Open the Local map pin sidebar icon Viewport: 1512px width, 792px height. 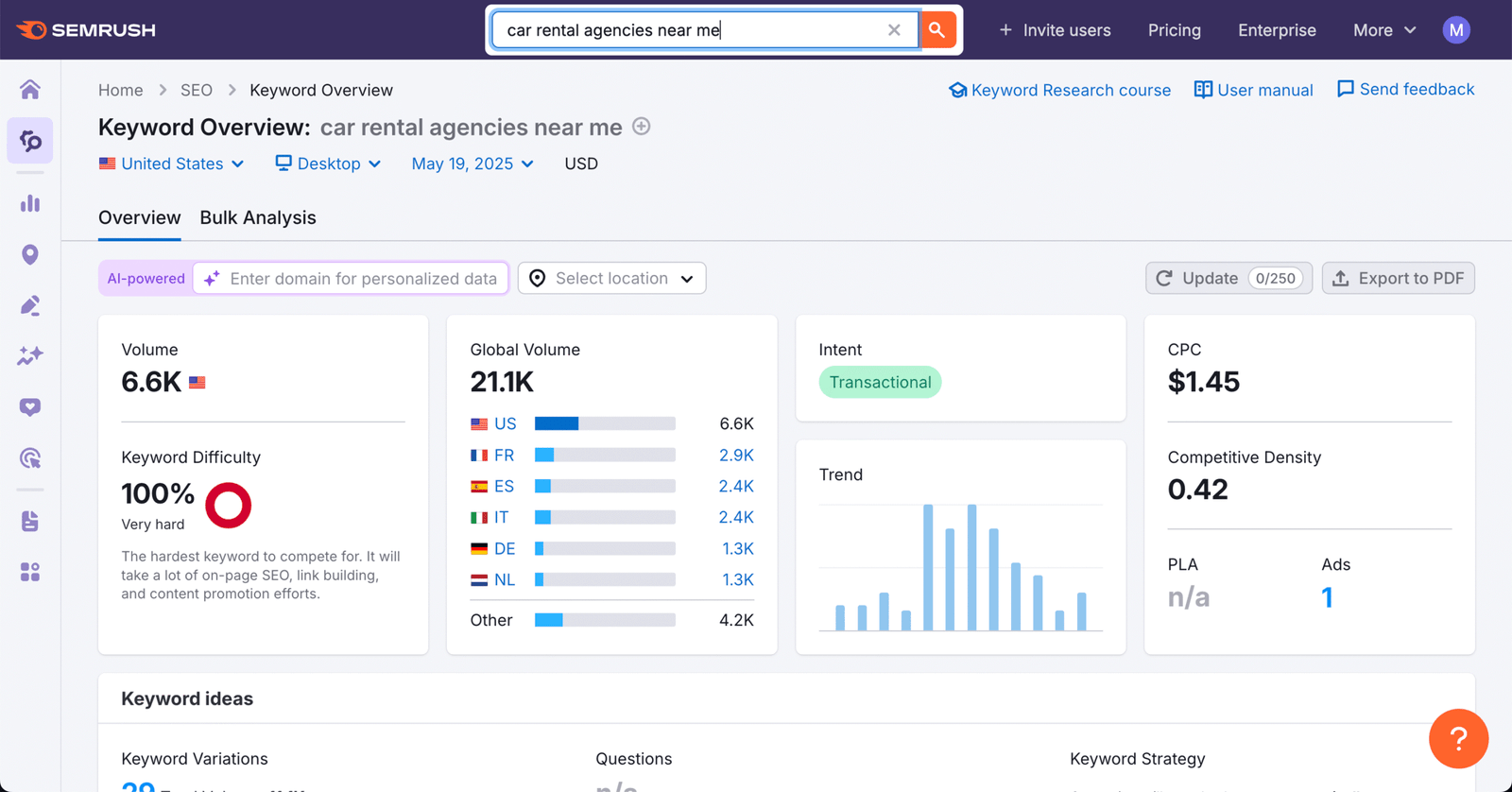coord(30,254)
